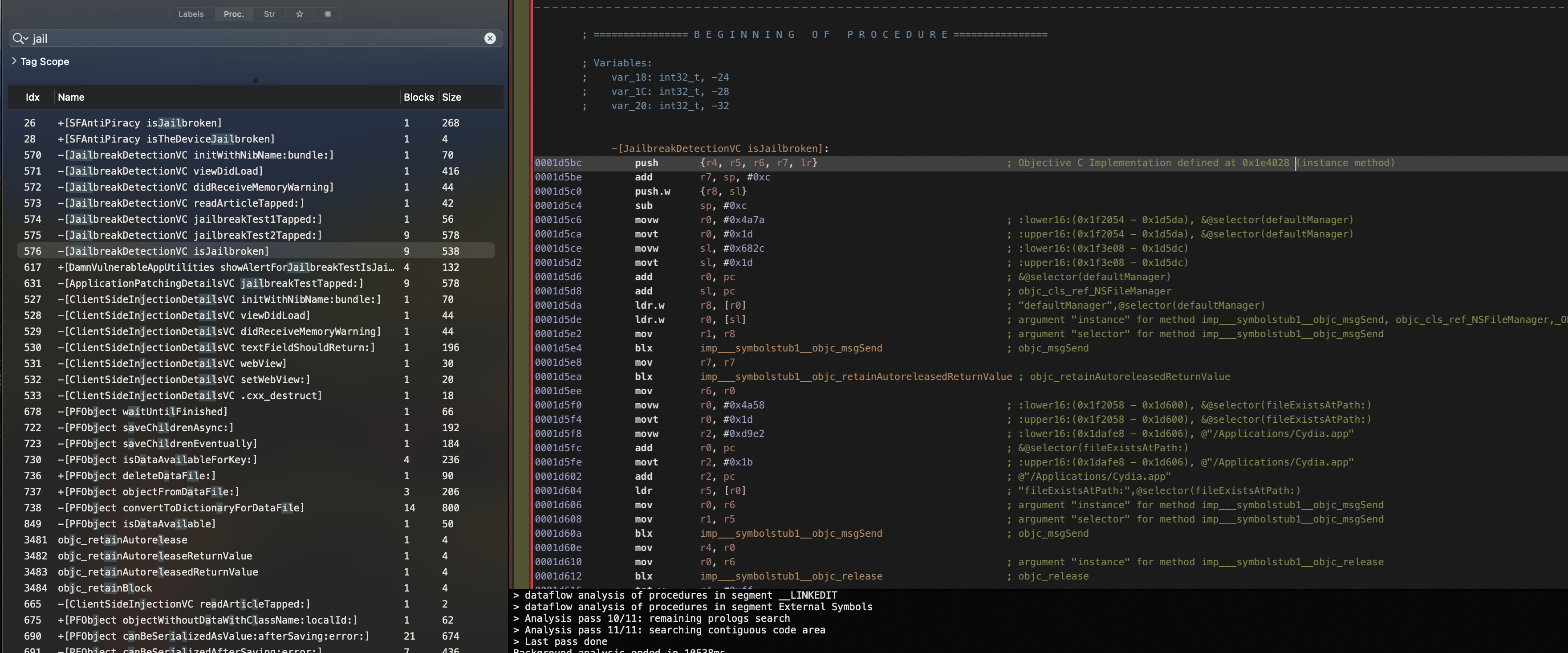Select -[PFObject isDataAvailable] row
Viewport: 1568px width, 653px height.
256,524
